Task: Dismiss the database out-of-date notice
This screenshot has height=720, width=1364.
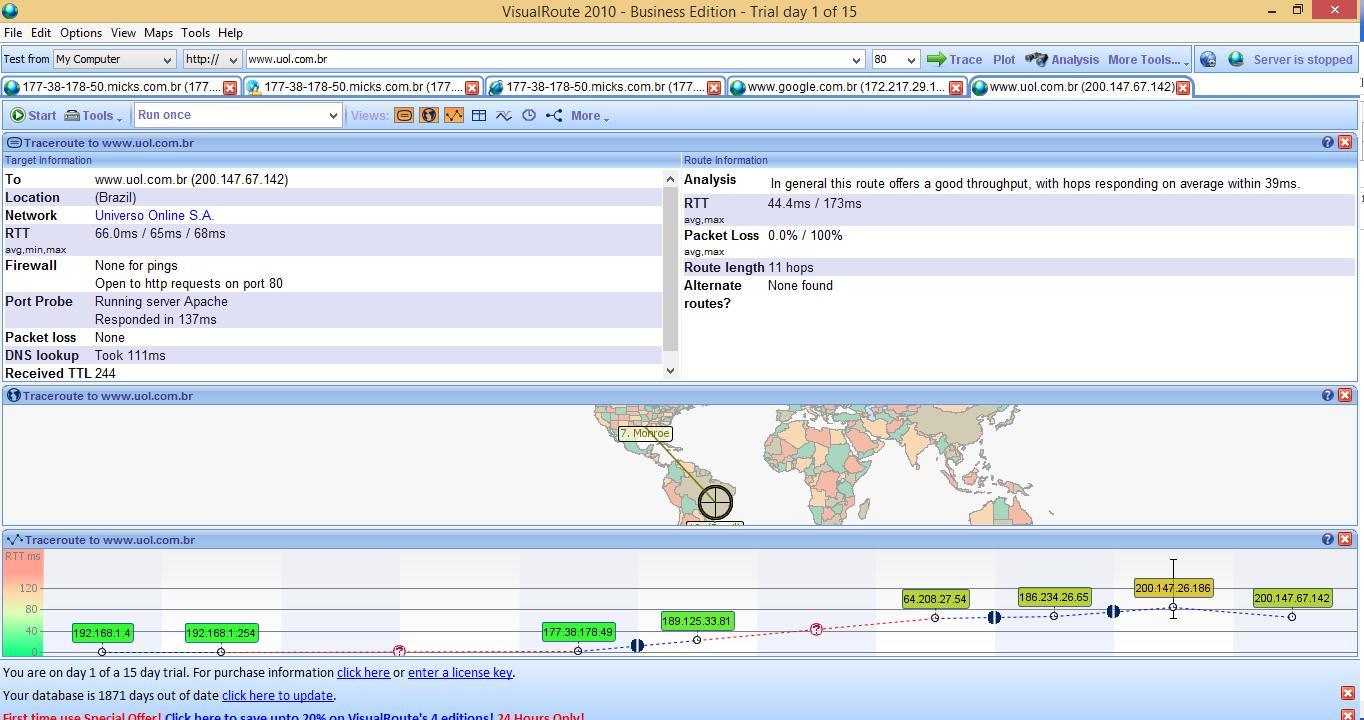Action: 1348,693
